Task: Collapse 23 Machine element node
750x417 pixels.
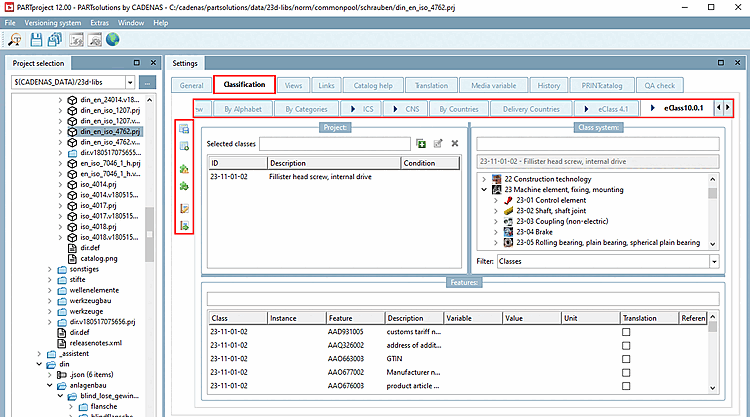Action: (x=484, y=190)
